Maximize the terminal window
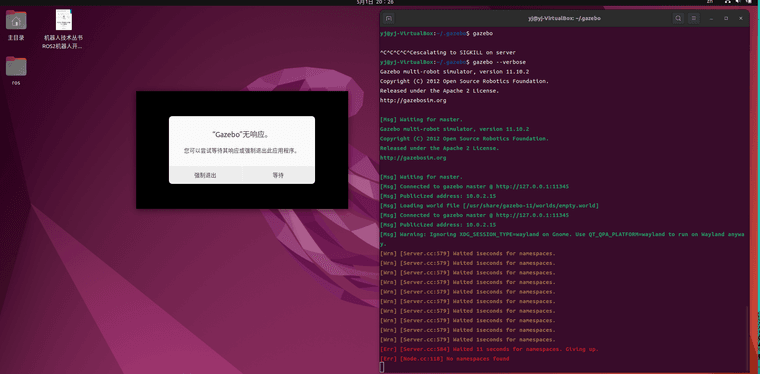The image size is (760, 374). 726,18
